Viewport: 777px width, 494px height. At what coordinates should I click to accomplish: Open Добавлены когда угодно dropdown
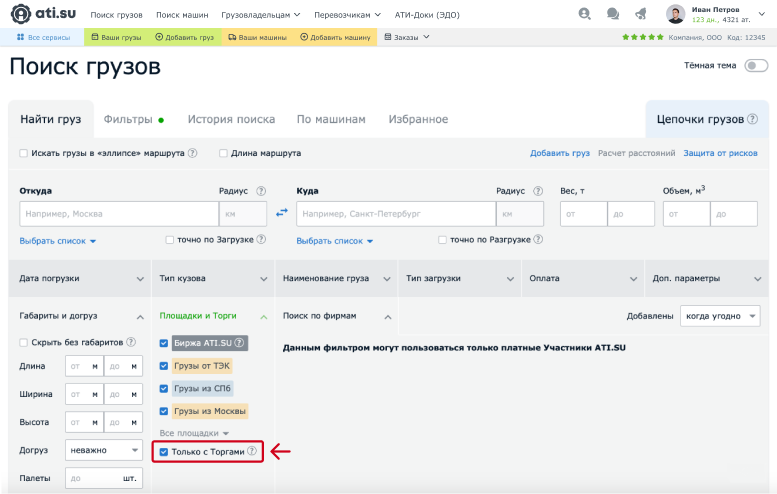pos(719,316)
